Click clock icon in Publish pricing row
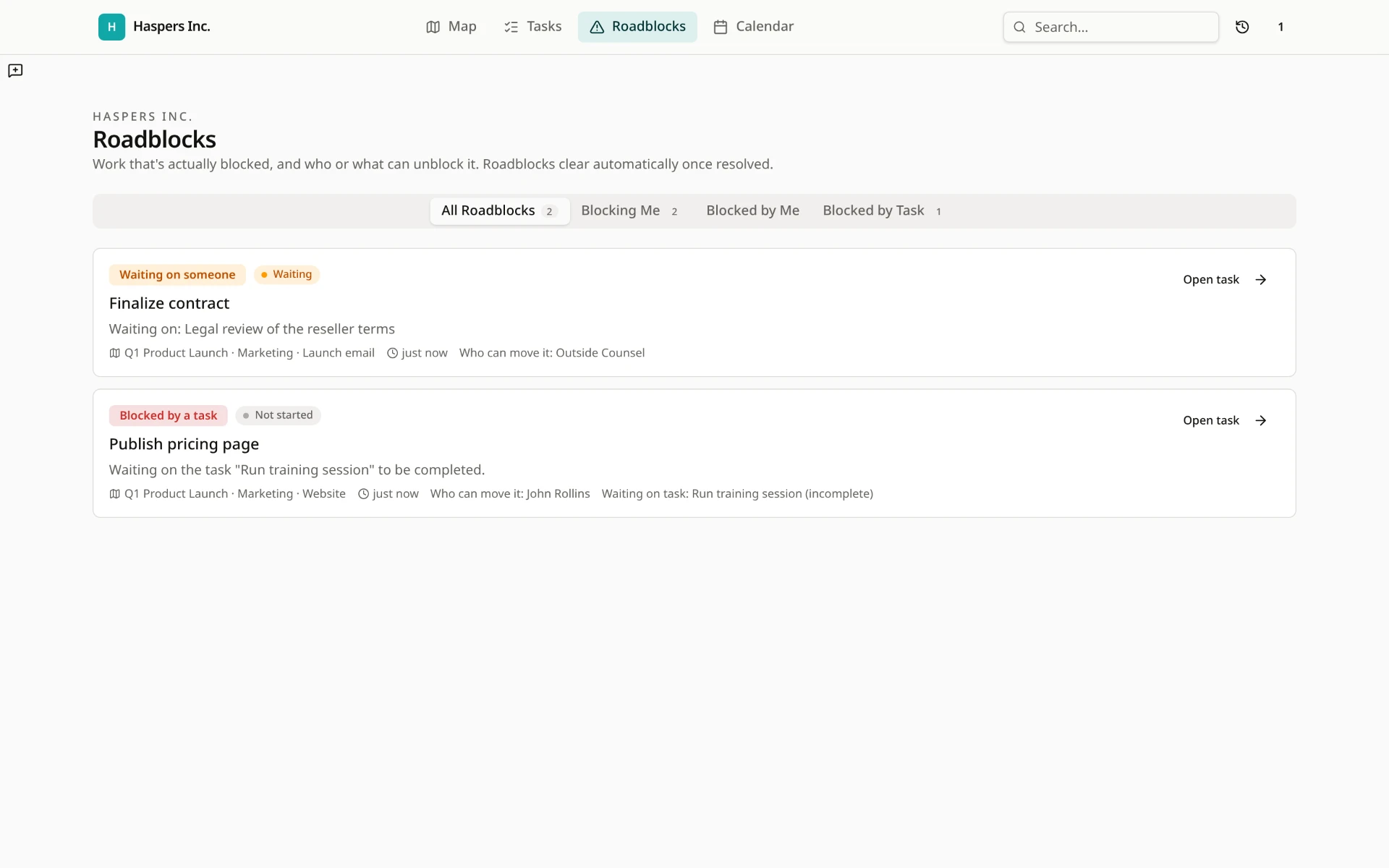This screenshot has width=1389, height=868. click(363, 494)
